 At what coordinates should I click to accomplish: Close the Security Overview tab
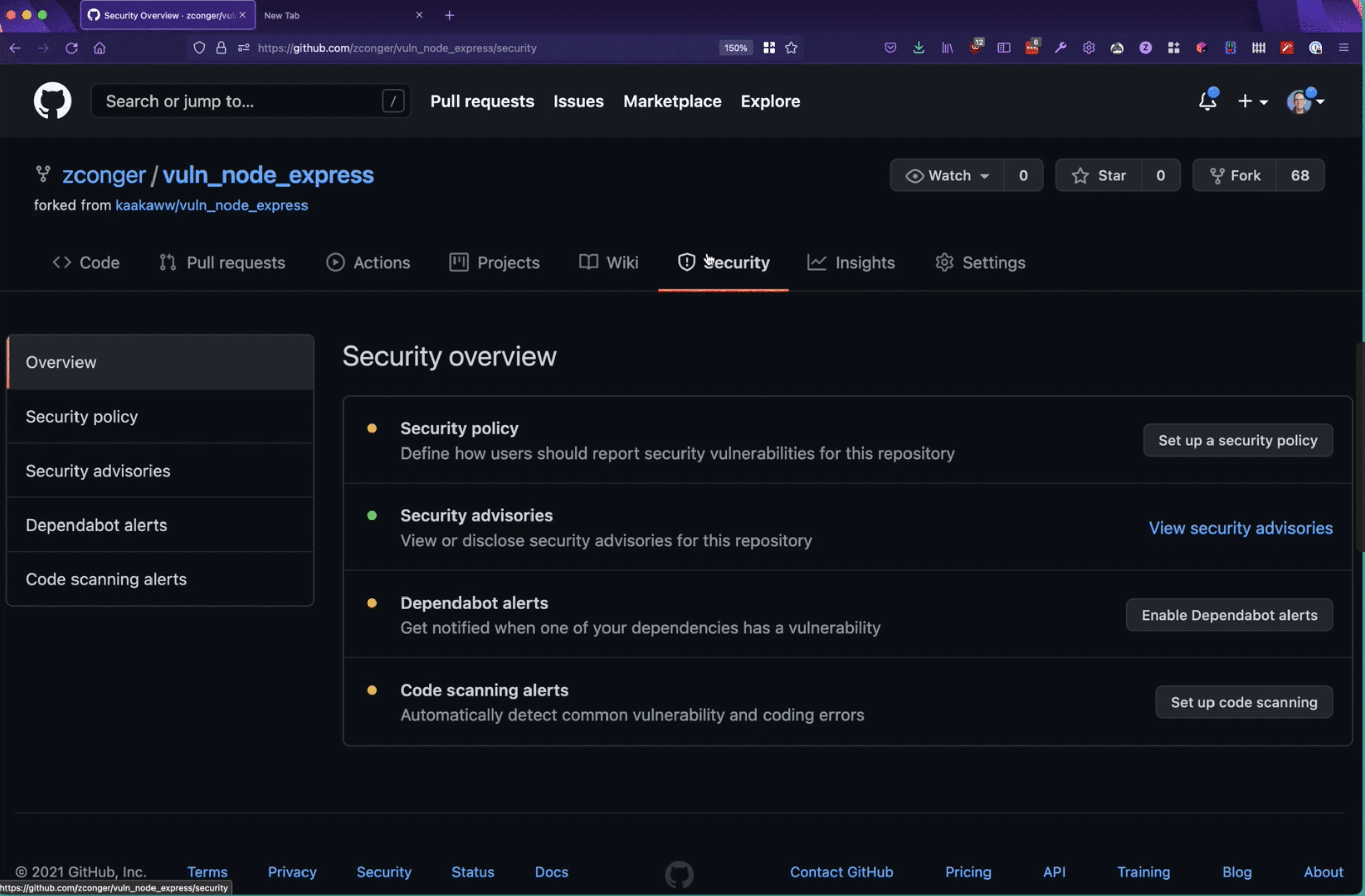click(x=243, y=15)
